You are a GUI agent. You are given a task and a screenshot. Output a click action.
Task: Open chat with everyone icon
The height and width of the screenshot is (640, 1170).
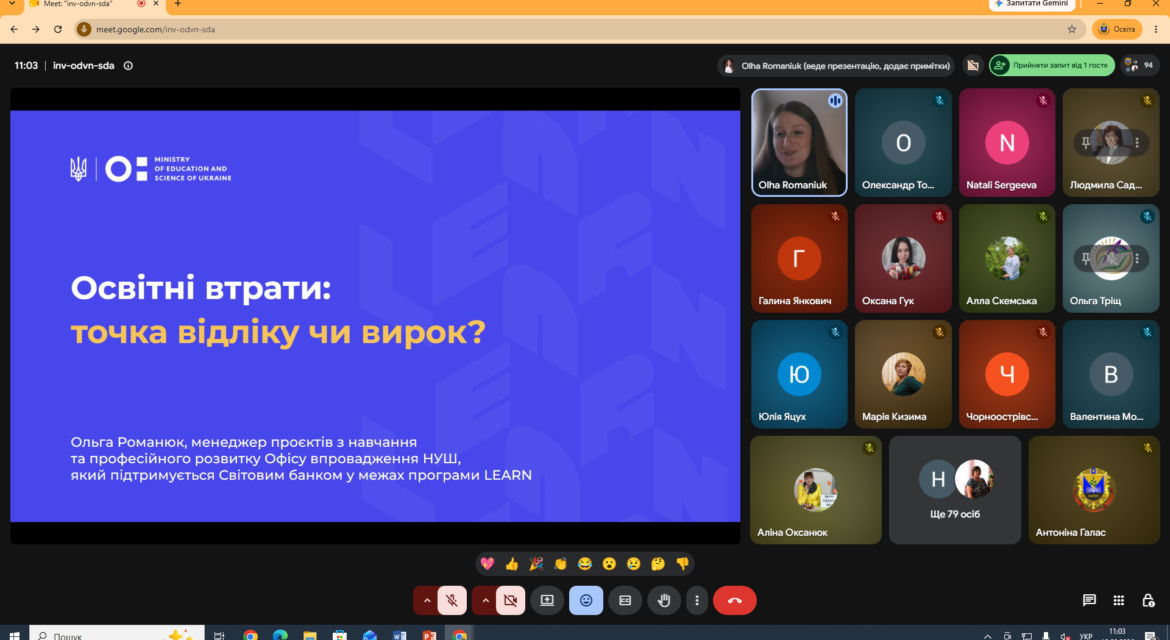(1089, 600)
